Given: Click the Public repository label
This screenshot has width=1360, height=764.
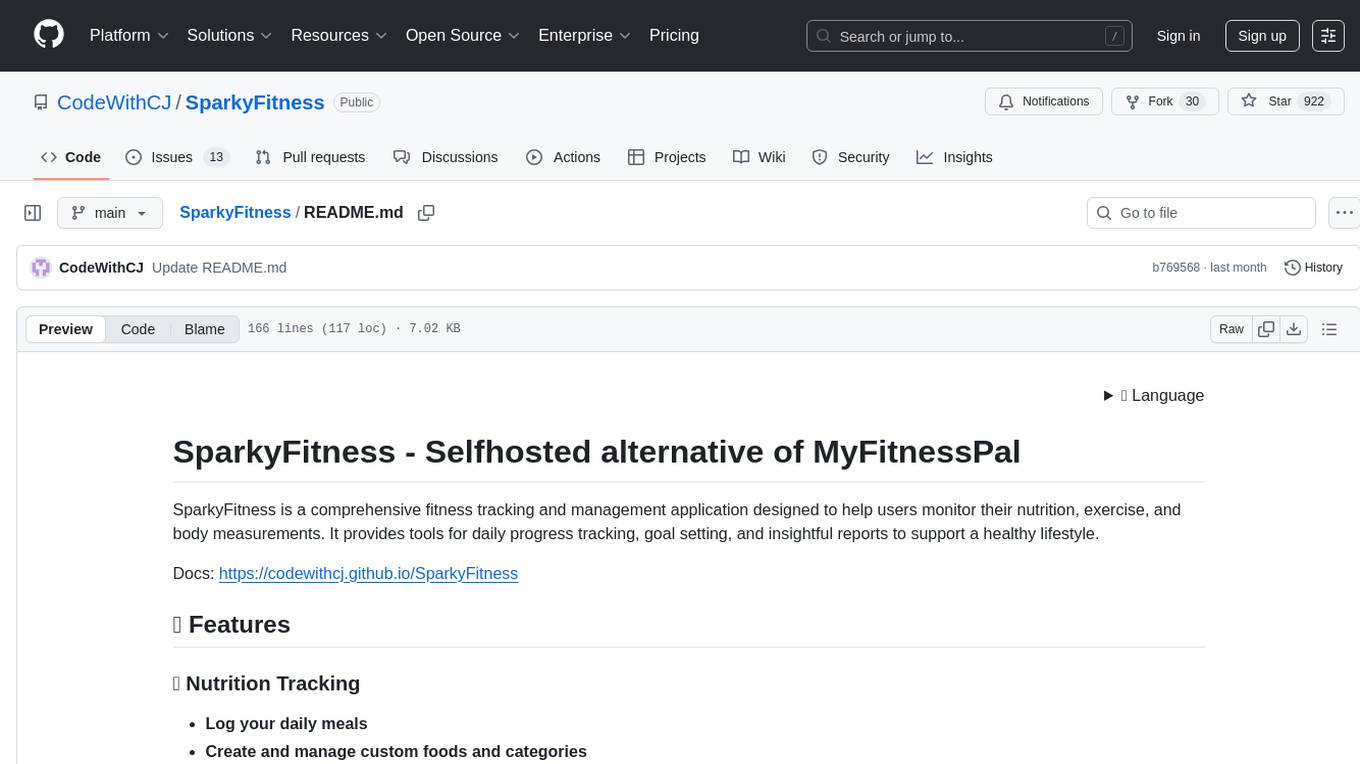Looking at the screenshot, I should 356,102.
